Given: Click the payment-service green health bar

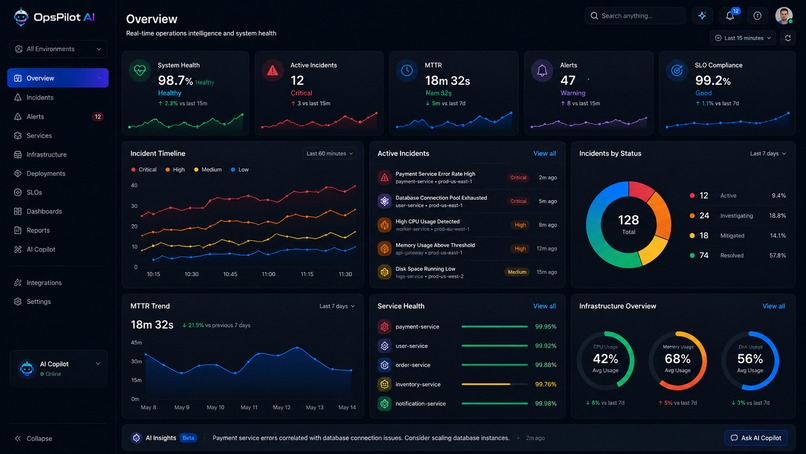Looking at the screenshot, I should tap(494, 326).
